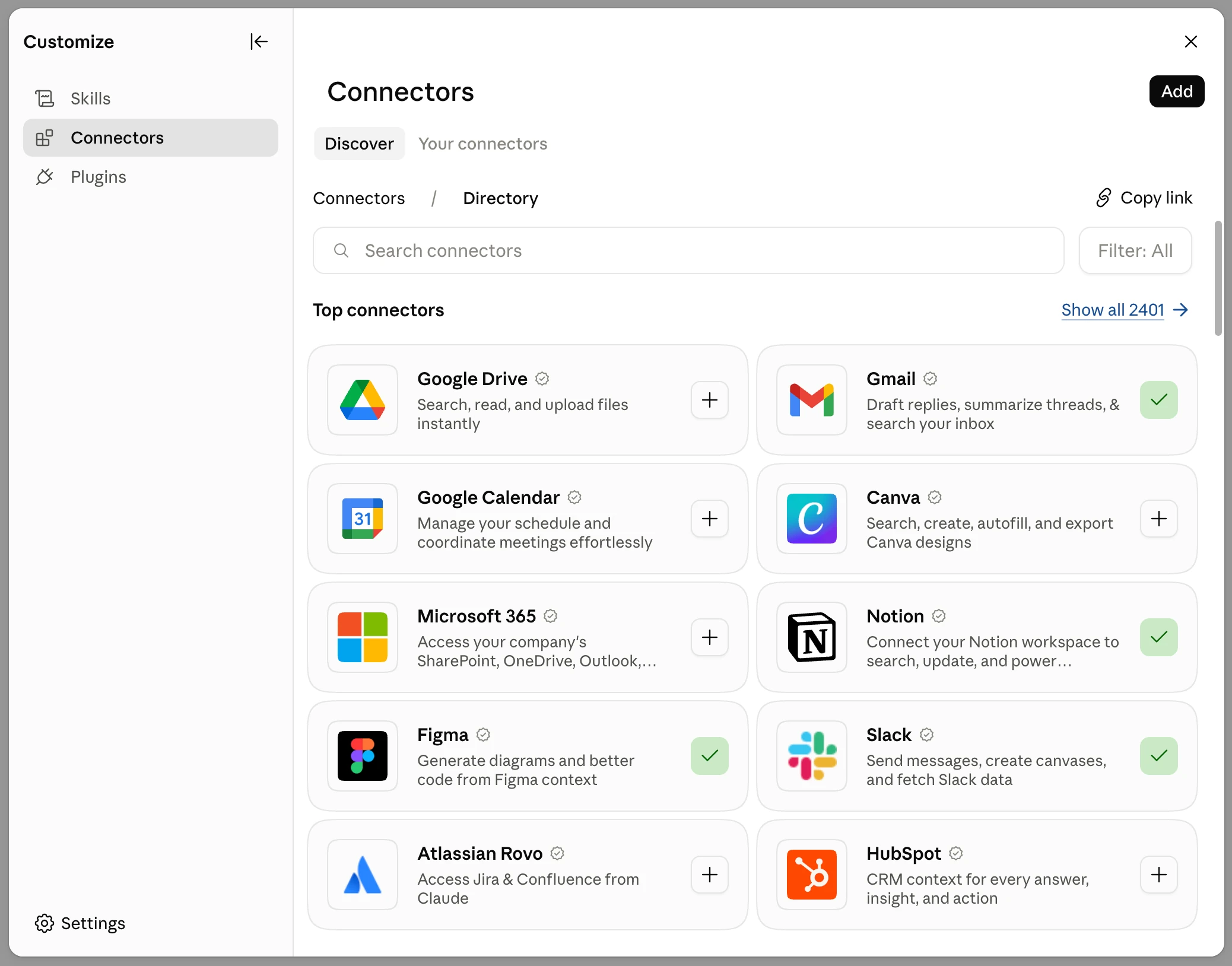Viewport: 1232px width, 966px height.
Task: Click verified badge next to Google Drive
Action: click(542, 379)
